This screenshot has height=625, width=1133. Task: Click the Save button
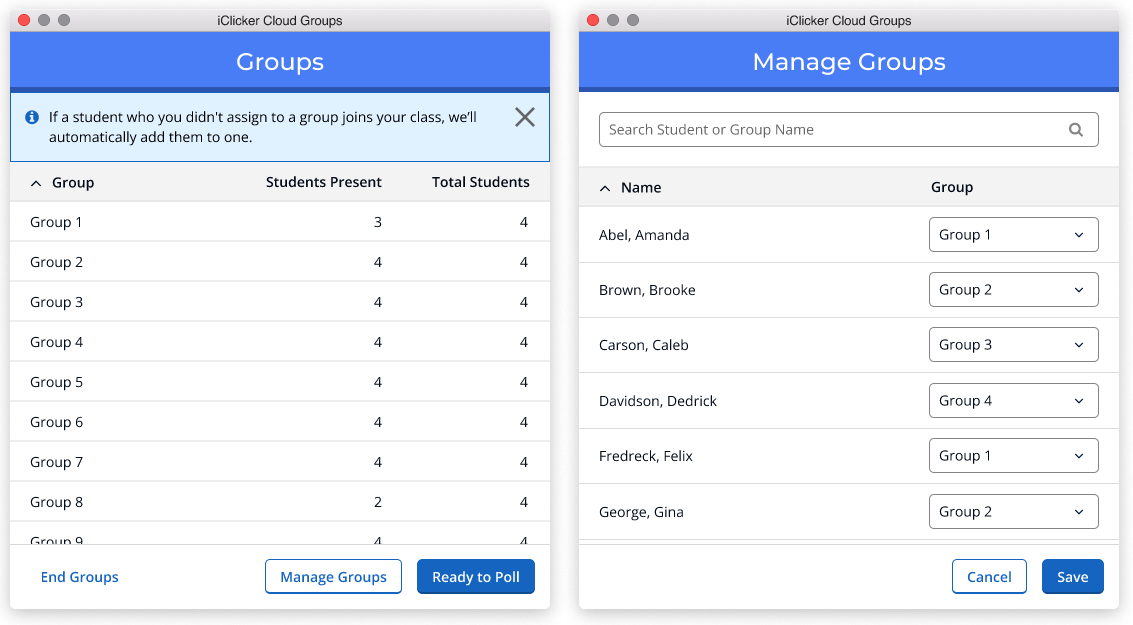click(x=1072, y=576)
